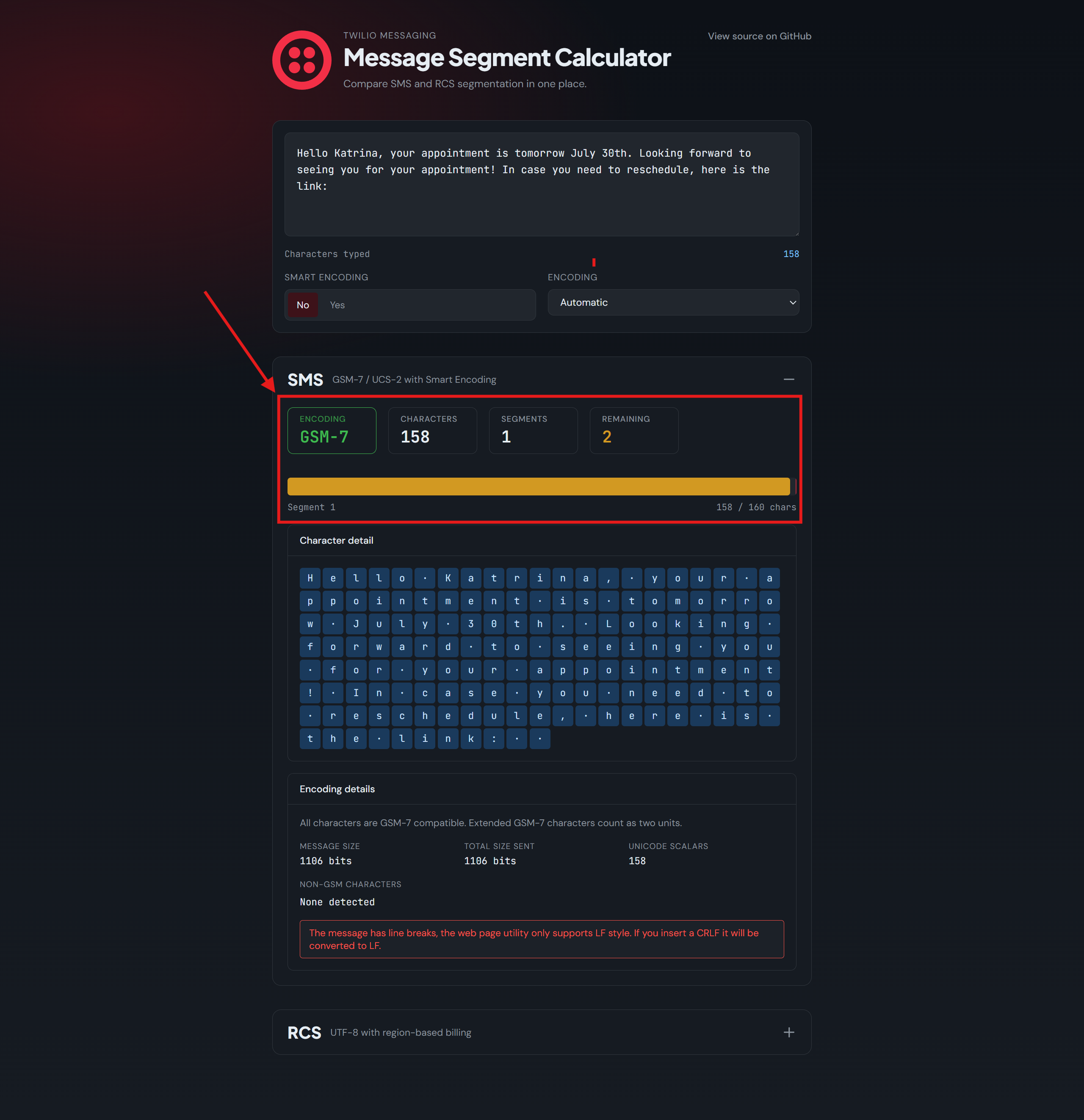The width and height of the screenshot is (1084, 1120).
Task: Click the Character detail heading
Action: pos(336,540)
